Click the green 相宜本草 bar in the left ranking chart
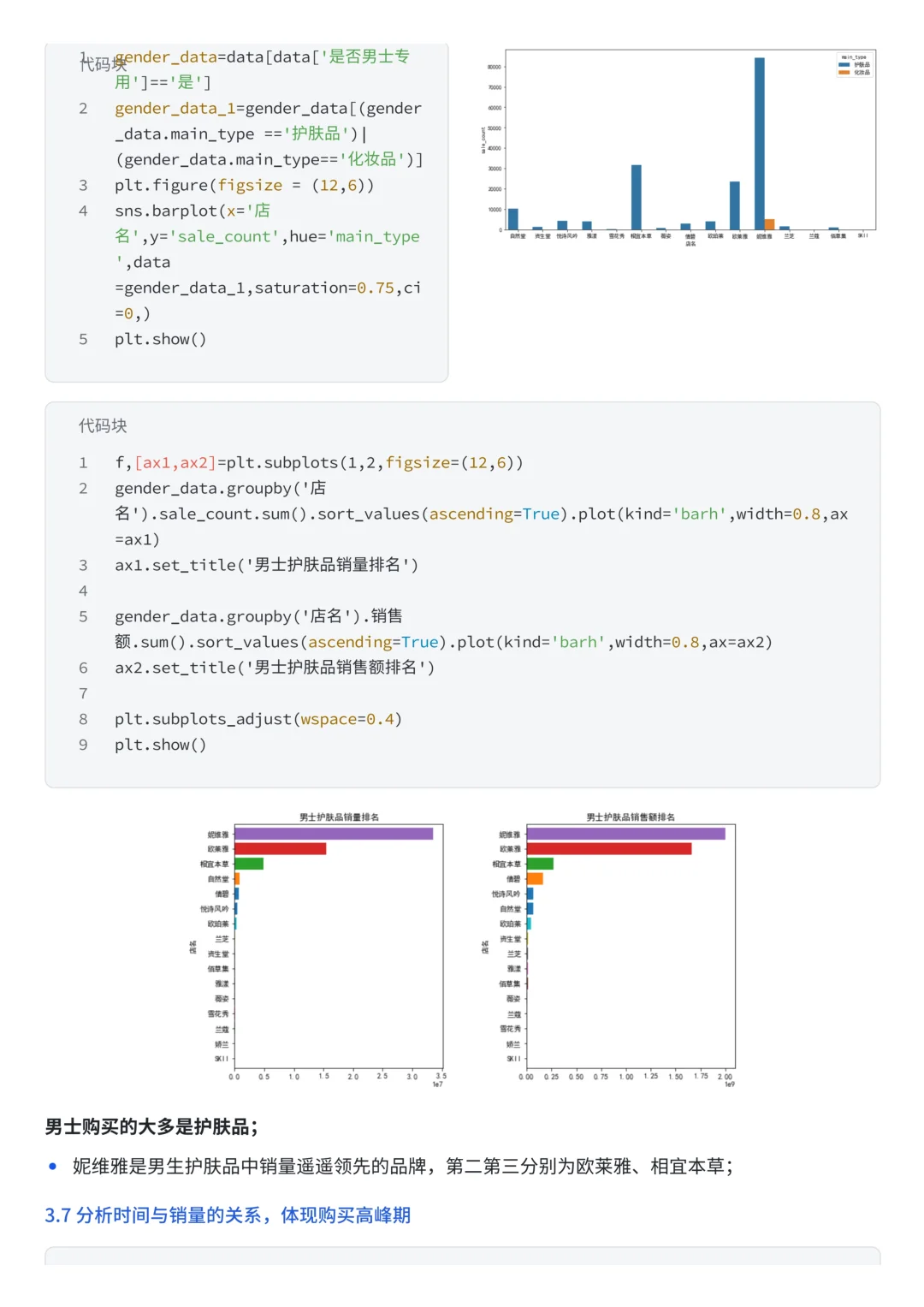This screenshot has height=1307, width=924. pyautogui.click(x=249, y=864)
